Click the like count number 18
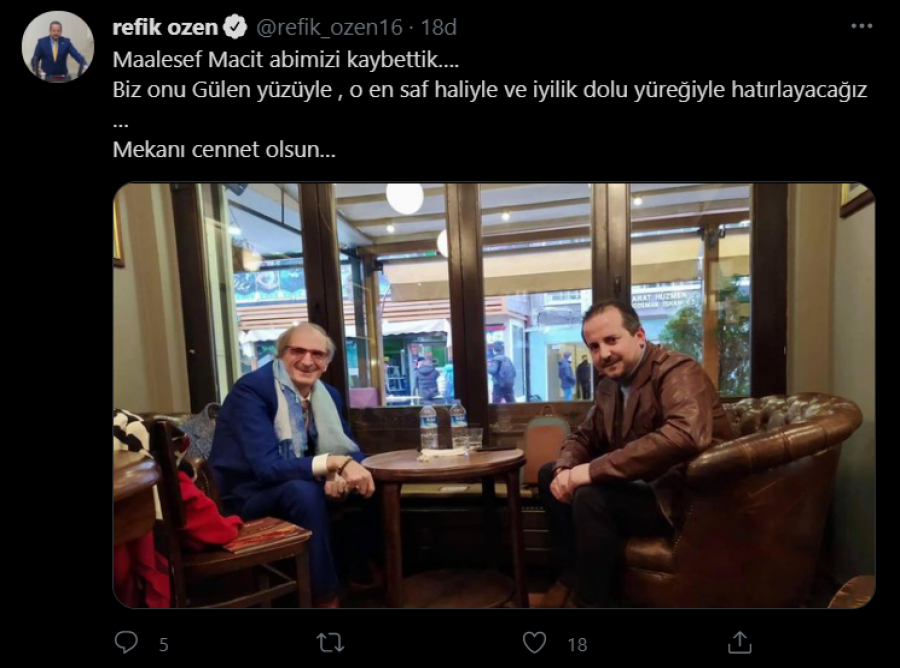The width and height of the screenshot is (900, 668). pyautogui.click(x=577, y=644)
